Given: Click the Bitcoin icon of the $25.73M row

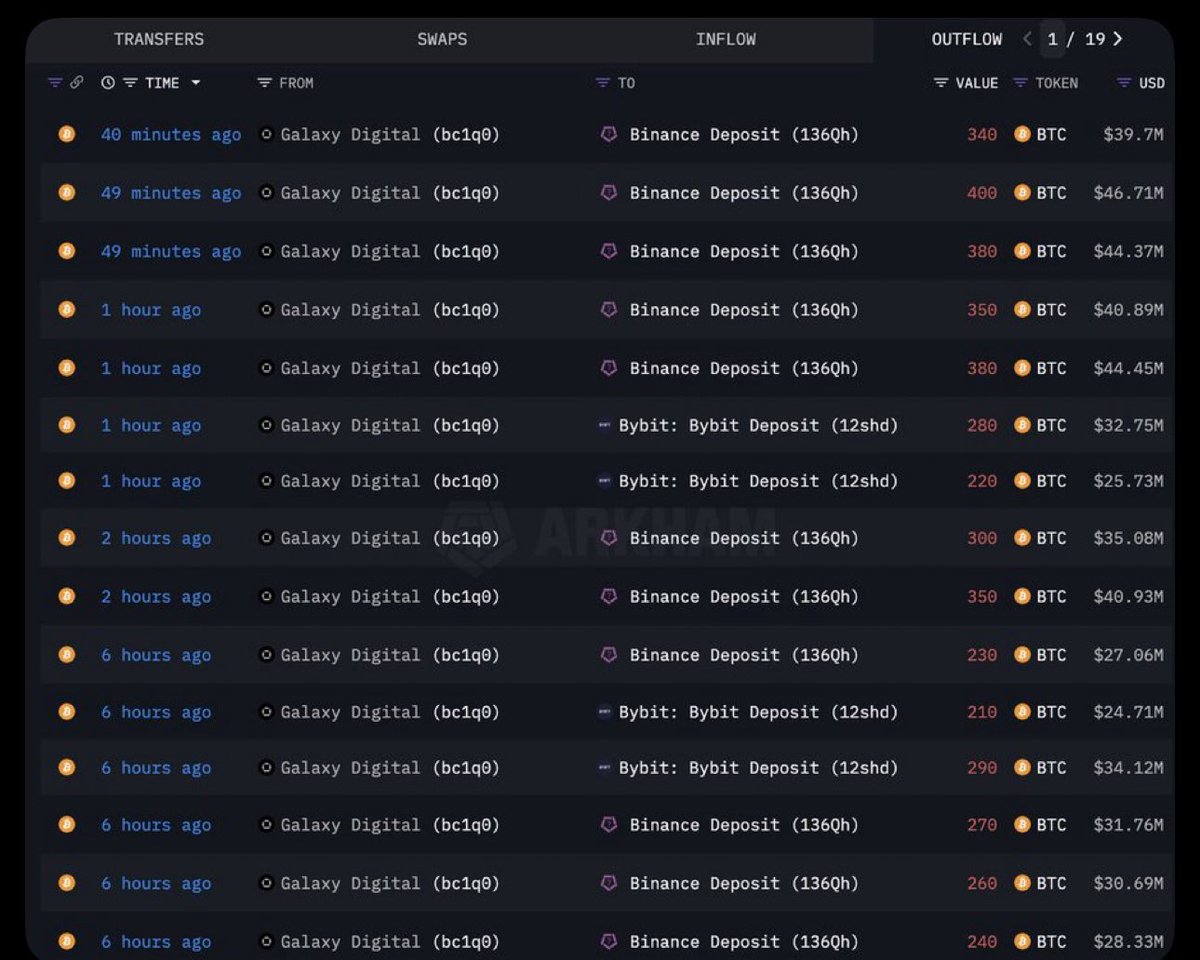Looking at the screenshot, I should point(67,481).
